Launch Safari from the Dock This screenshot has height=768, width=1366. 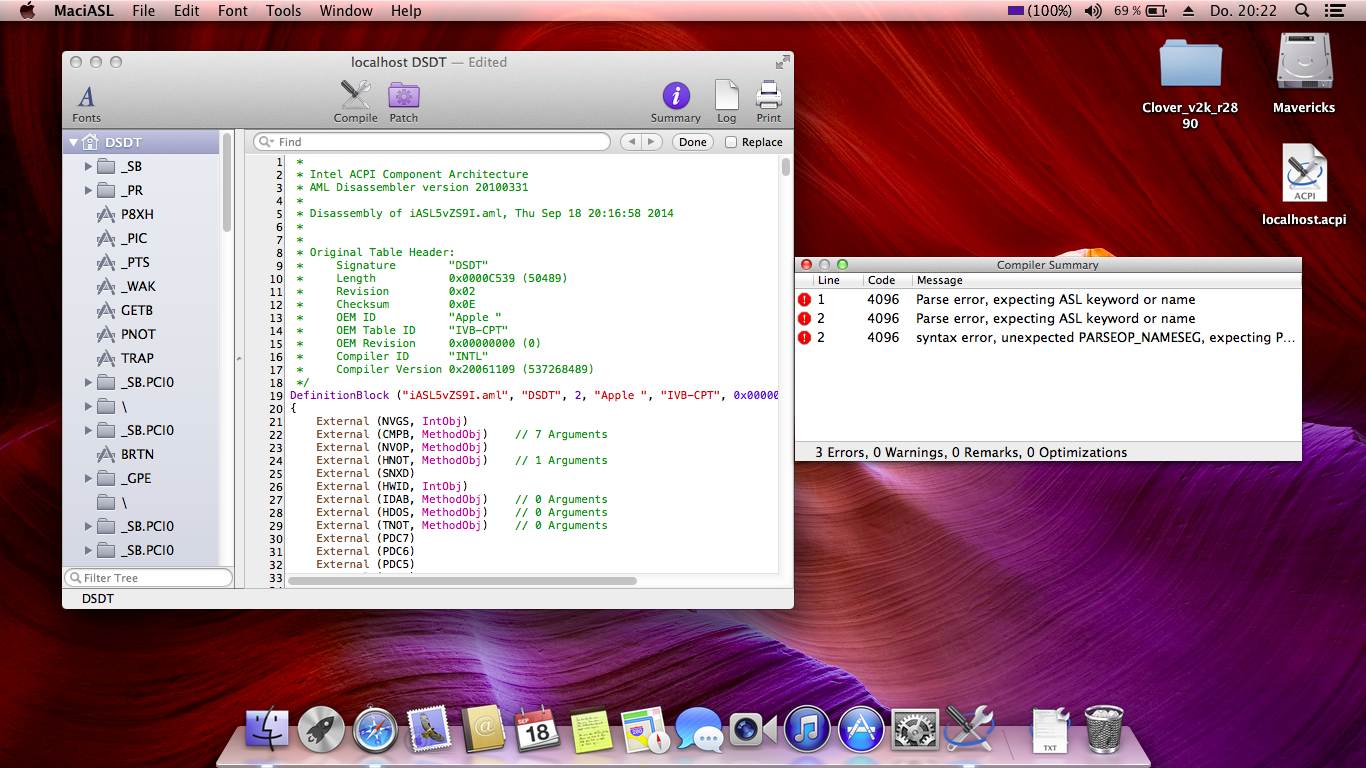pyautogui.click(x=375, y=729)
